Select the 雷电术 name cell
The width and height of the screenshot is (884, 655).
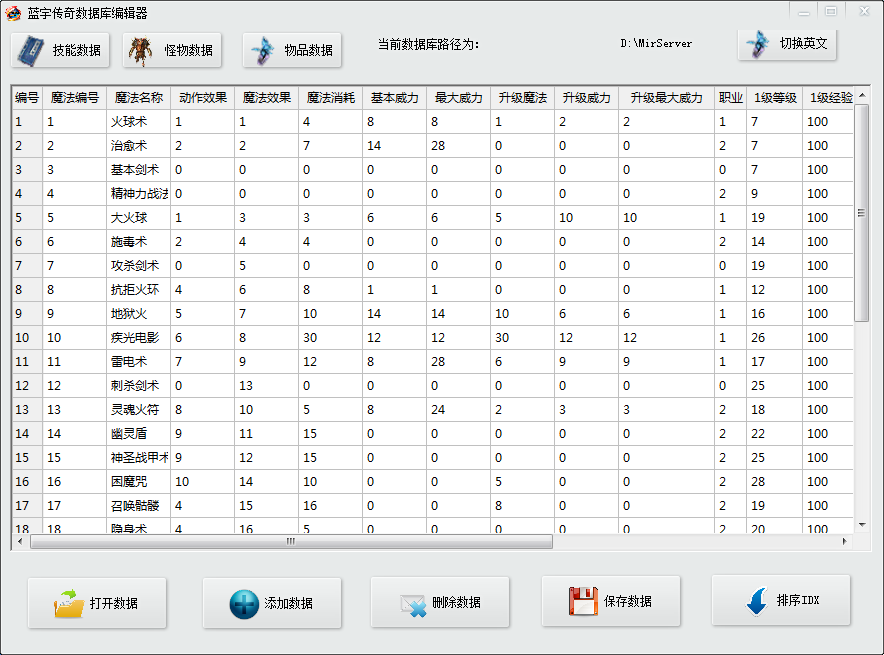138,361
